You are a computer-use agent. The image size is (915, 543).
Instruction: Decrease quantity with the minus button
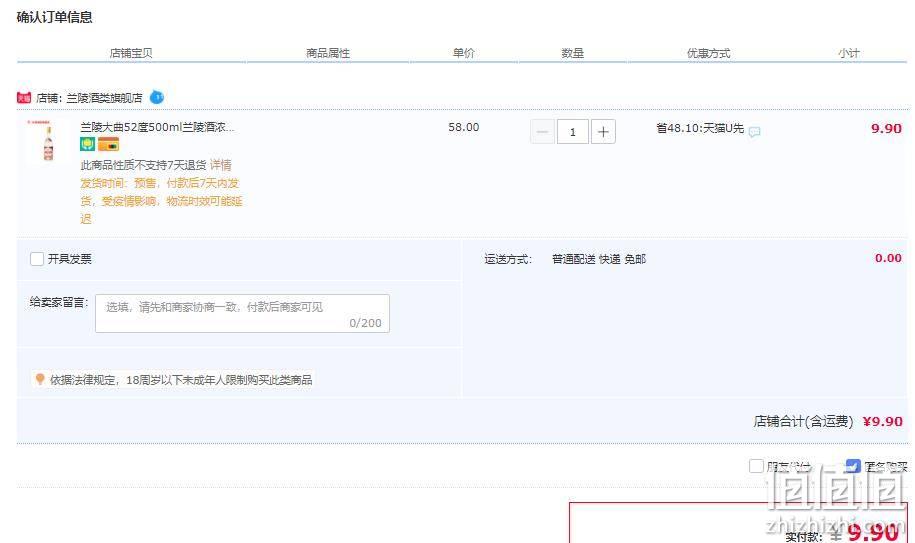click(x=542, y=132)
